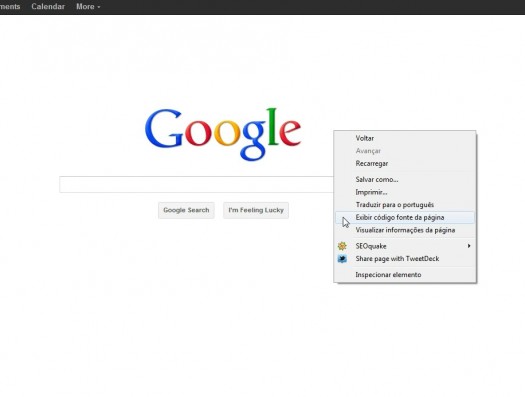Click the Google logo
525x397 pixels.
pos(223,134)
